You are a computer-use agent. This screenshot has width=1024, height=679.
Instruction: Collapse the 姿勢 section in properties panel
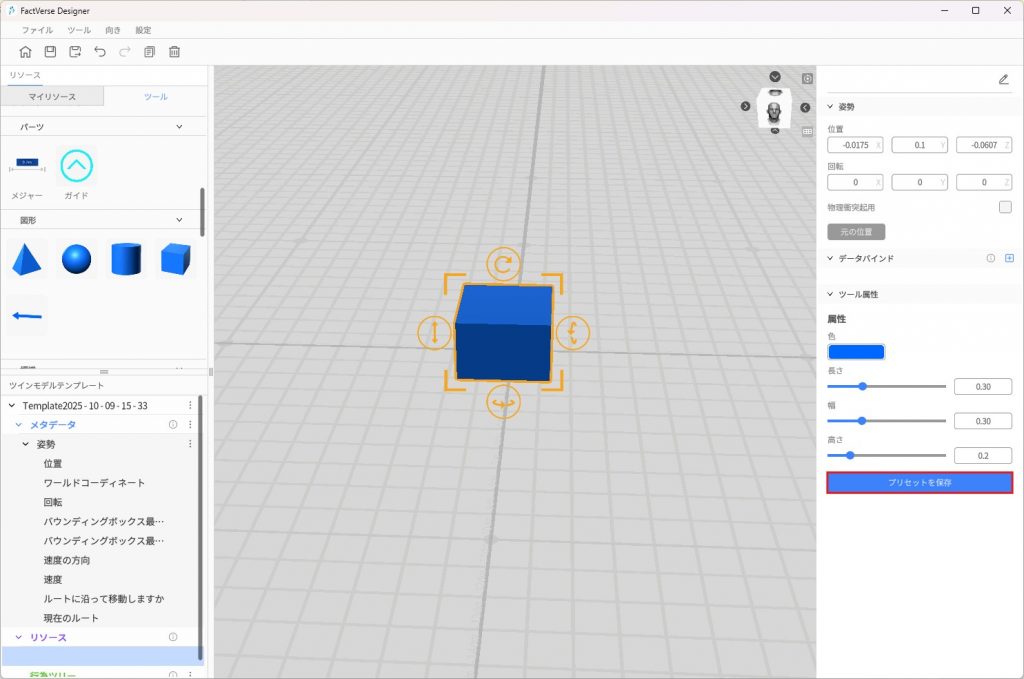point(830,106)
